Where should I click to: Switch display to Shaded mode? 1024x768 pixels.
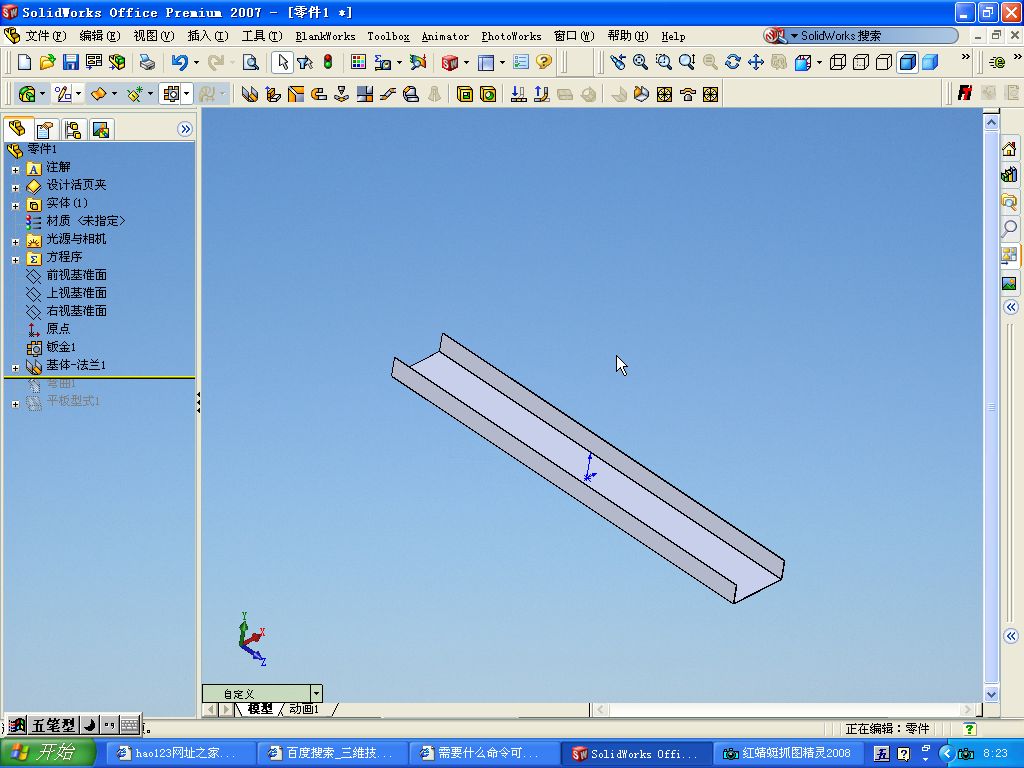[930, 62]
